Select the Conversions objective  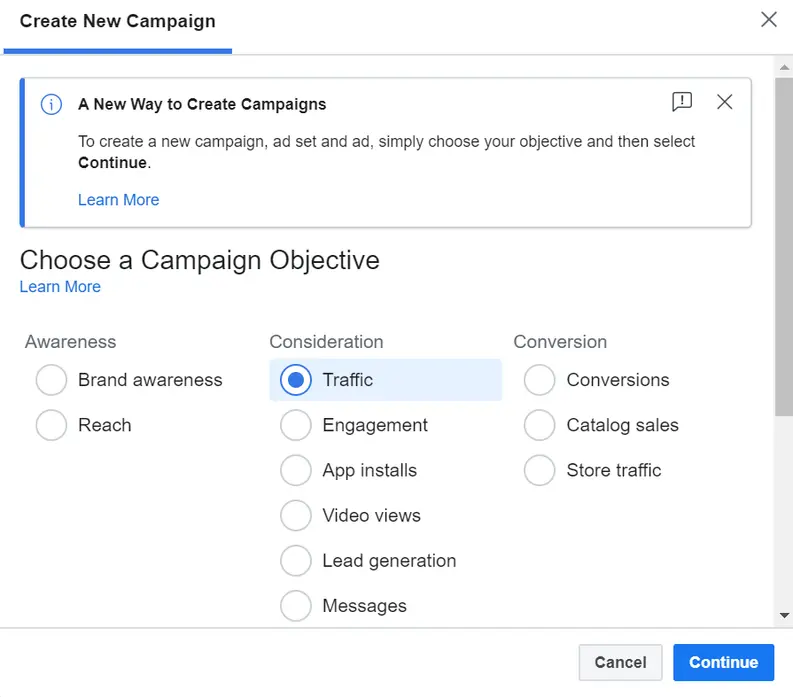[540, 380]
